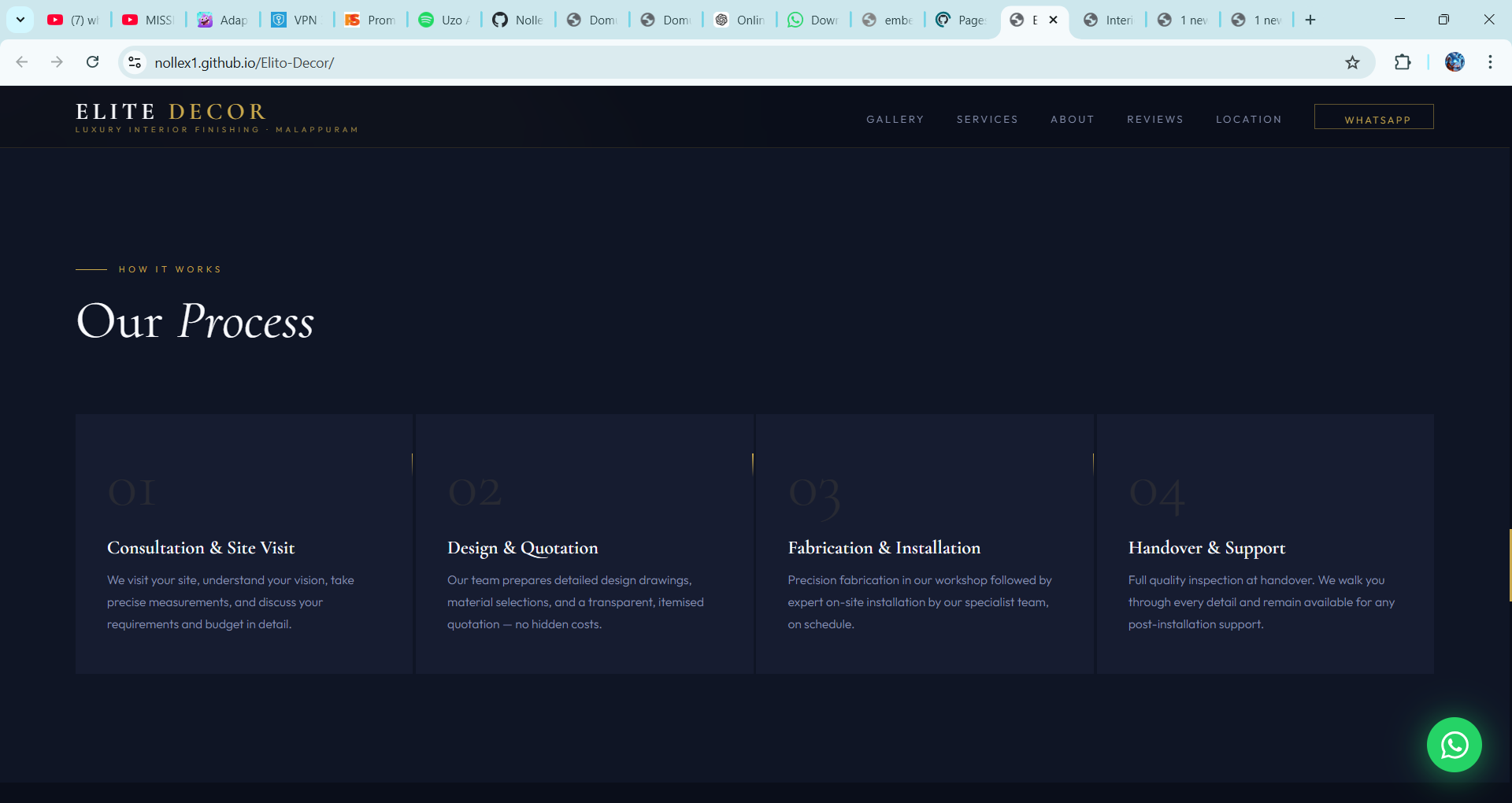Bookmark this page with the star icon
1512x803 pixels.
[1352, 63]
